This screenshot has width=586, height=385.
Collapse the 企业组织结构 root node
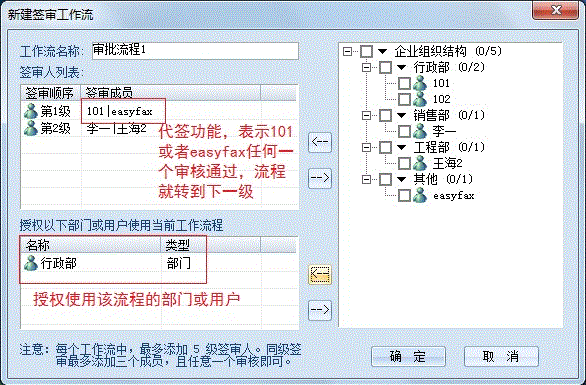click(x=348, y=51)
